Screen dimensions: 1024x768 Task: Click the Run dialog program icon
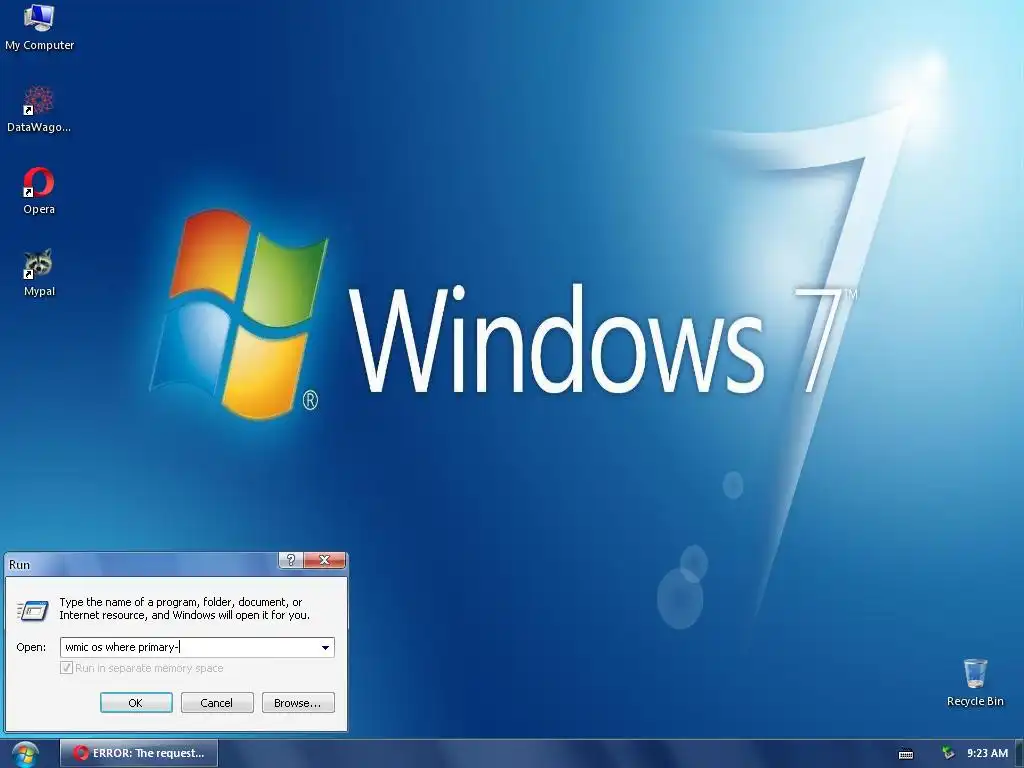(x=32, y=610)
